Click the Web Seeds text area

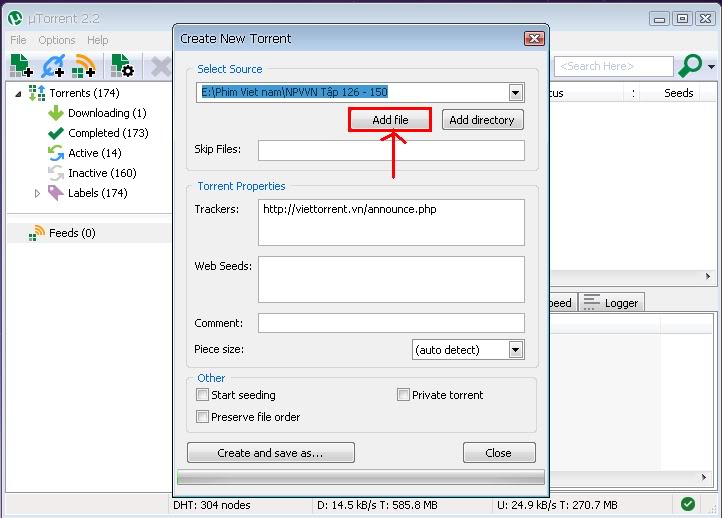point(391,279)
